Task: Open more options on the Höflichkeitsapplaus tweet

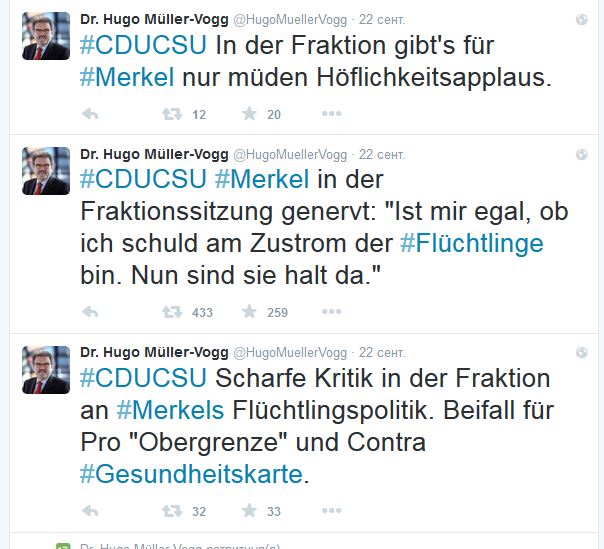Action: 331,114
